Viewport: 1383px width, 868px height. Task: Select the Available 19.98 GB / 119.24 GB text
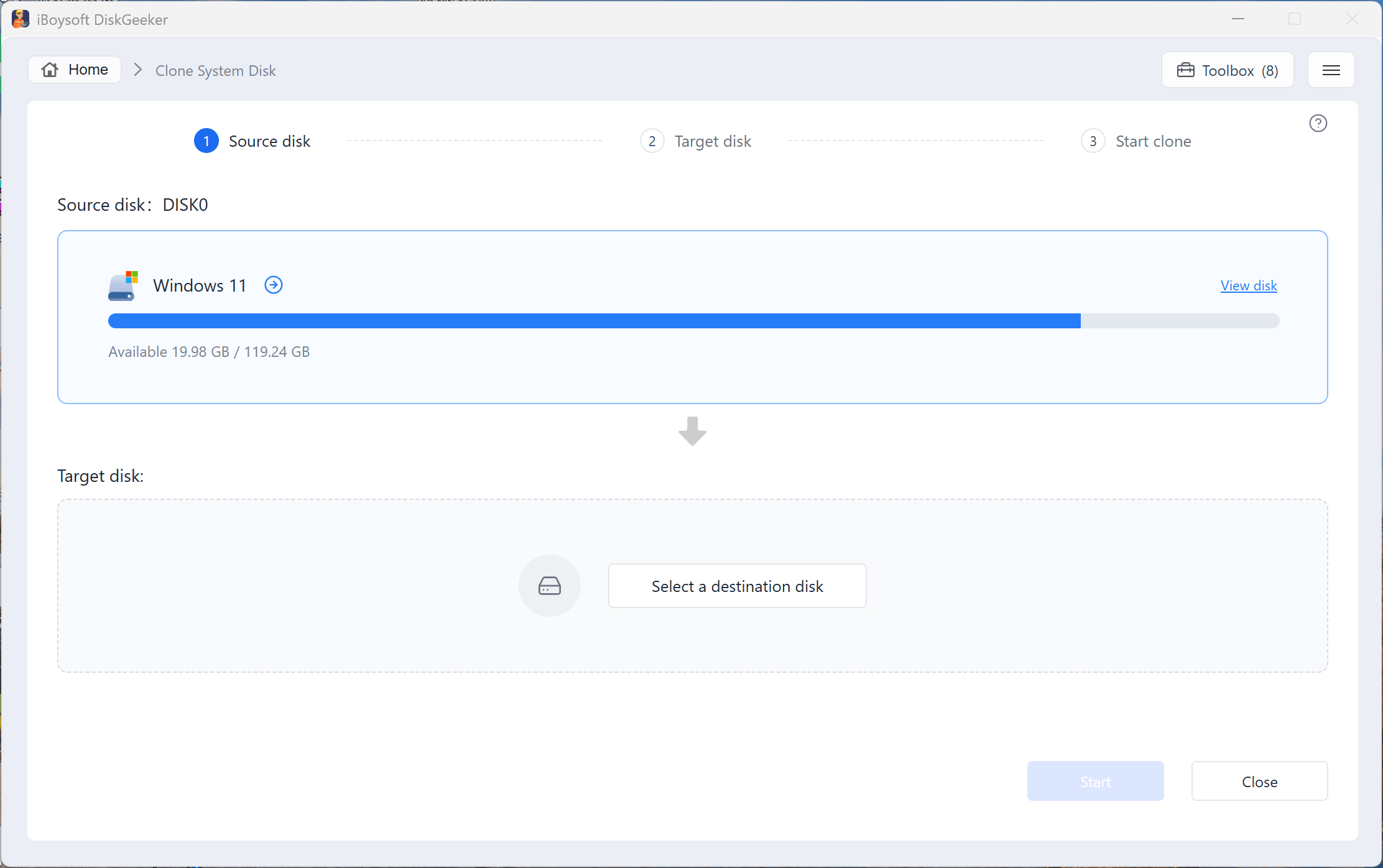[209, 352]
